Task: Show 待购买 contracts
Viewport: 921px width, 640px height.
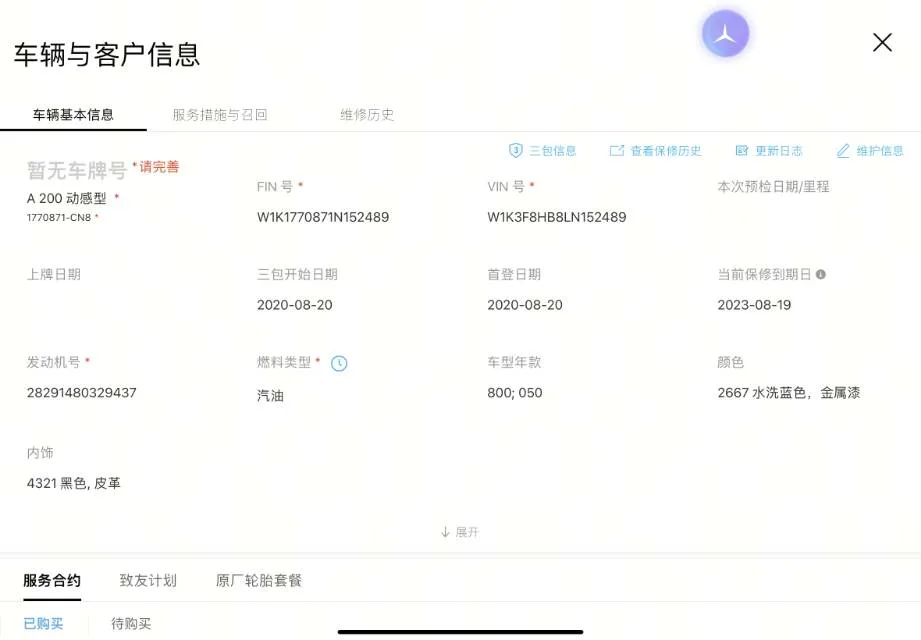Action: click(131, 624)
